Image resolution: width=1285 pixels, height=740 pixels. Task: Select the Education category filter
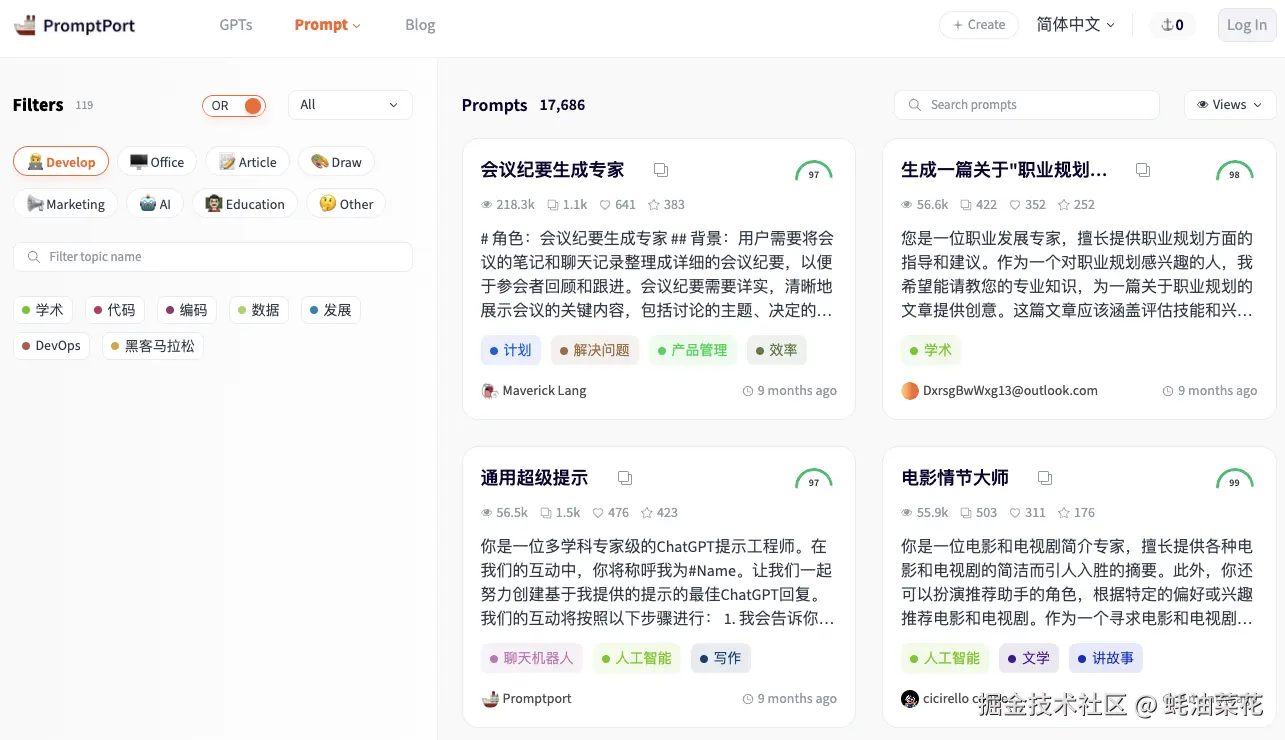(245, 204)
